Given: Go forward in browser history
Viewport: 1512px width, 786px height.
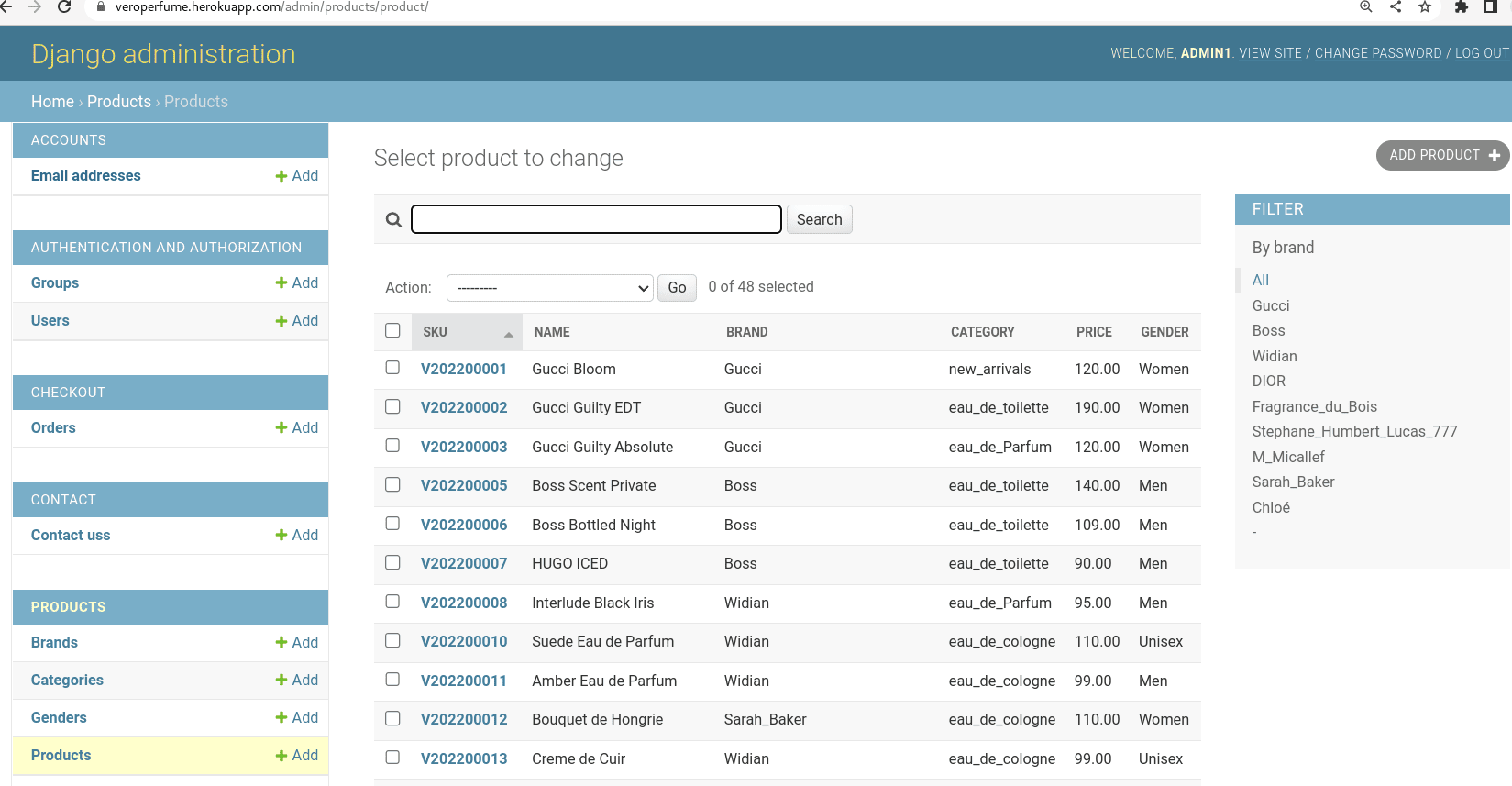Looking at the screenshot, I should (x=35, y=6).
